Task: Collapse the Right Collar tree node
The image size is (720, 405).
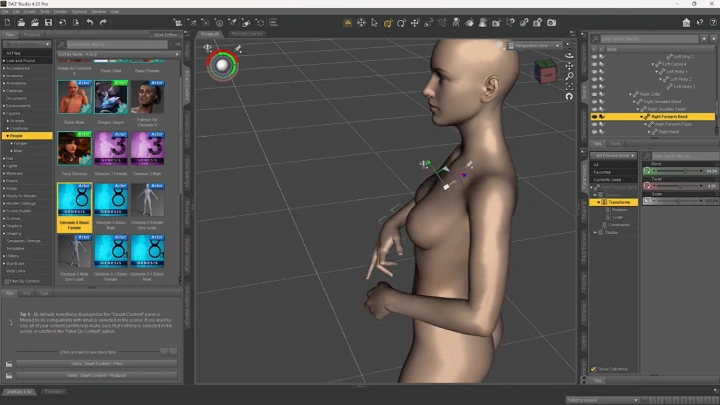Action: click(x=630, y=94)
